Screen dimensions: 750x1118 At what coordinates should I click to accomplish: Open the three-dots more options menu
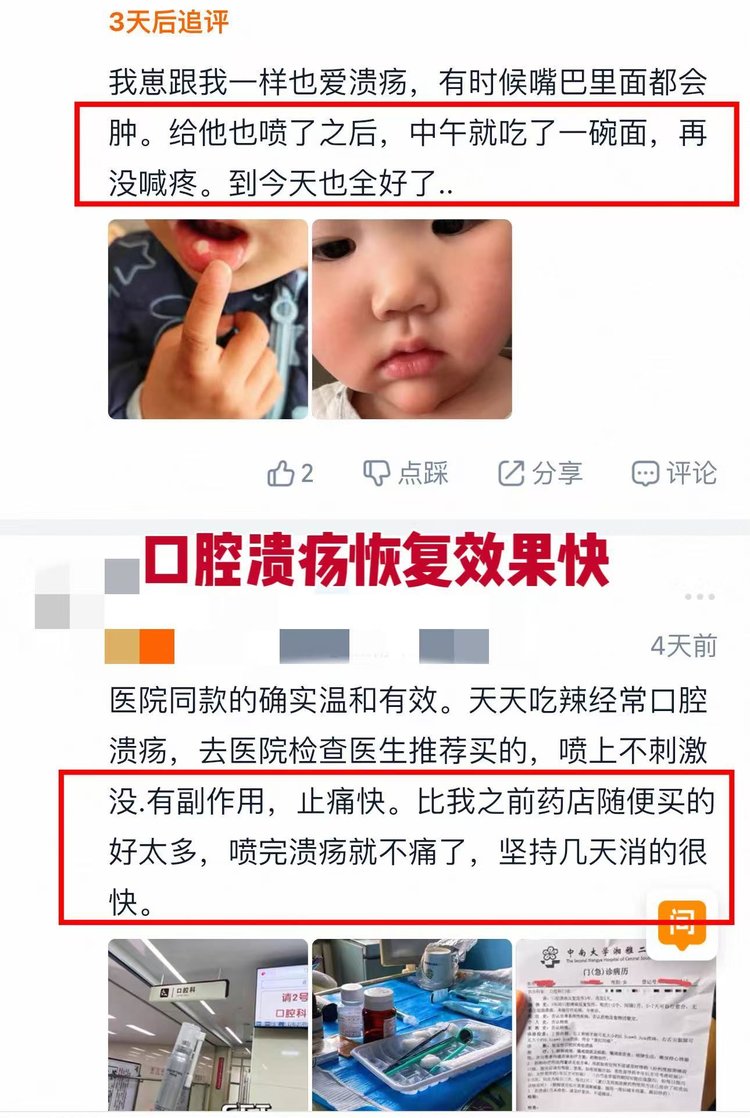point(699,597)
